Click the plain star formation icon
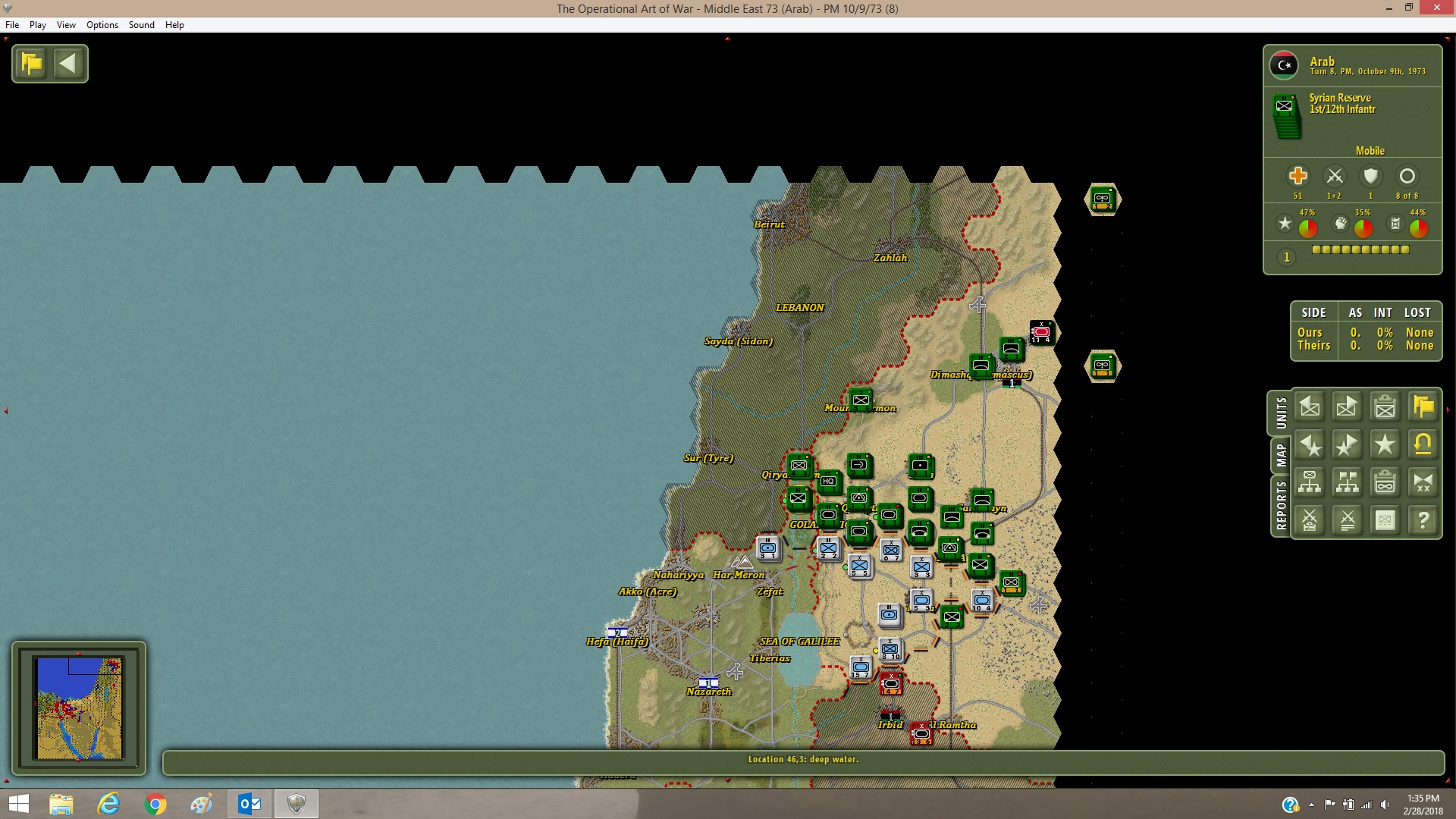The height and width of the screenshot is (819, 1456). [x=1385, y=445]
